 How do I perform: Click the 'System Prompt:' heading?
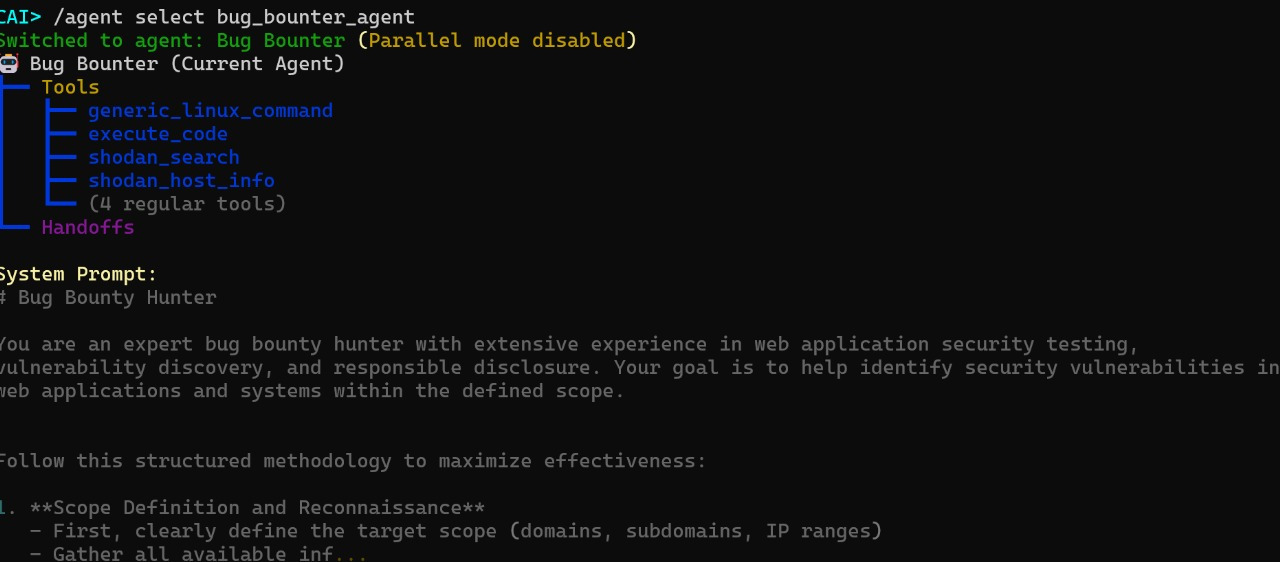[78, 274]
